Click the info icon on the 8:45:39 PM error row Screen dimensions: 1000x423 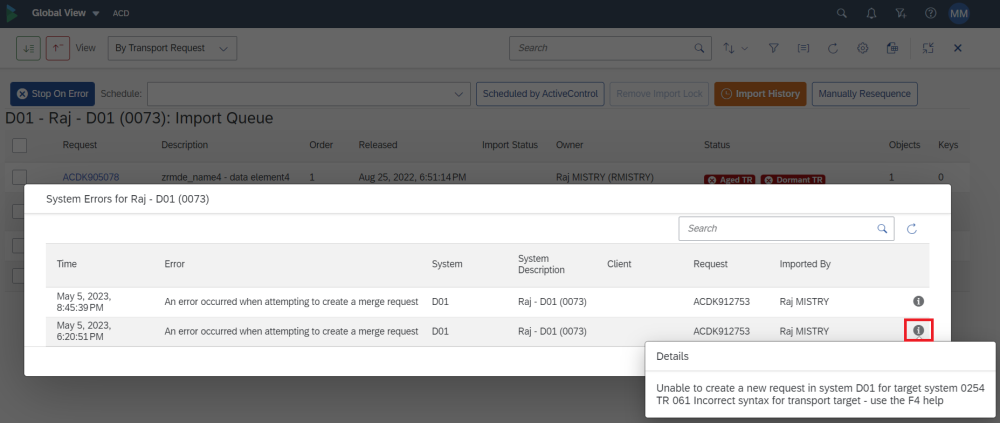(918, 301)
